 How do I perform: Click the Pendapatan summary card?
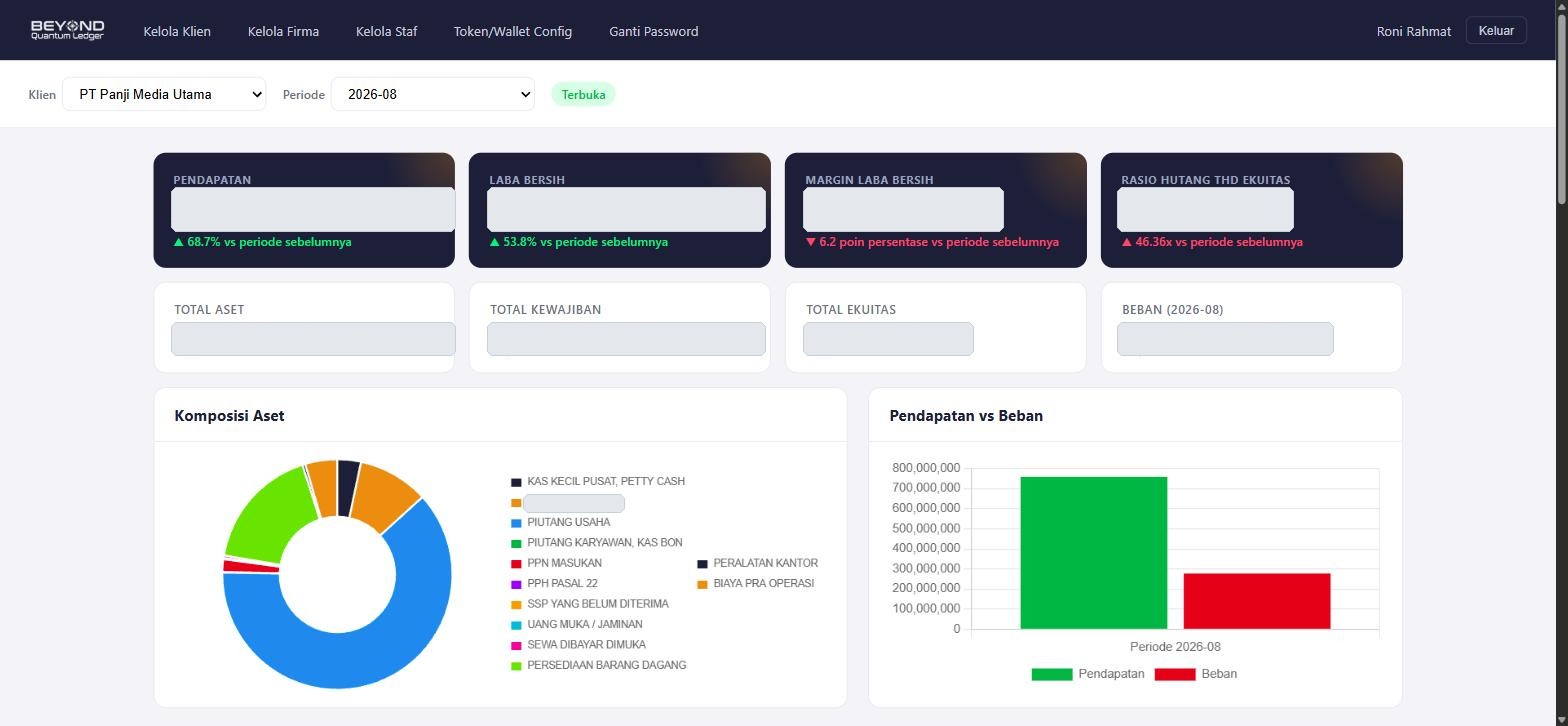(304, 210)
